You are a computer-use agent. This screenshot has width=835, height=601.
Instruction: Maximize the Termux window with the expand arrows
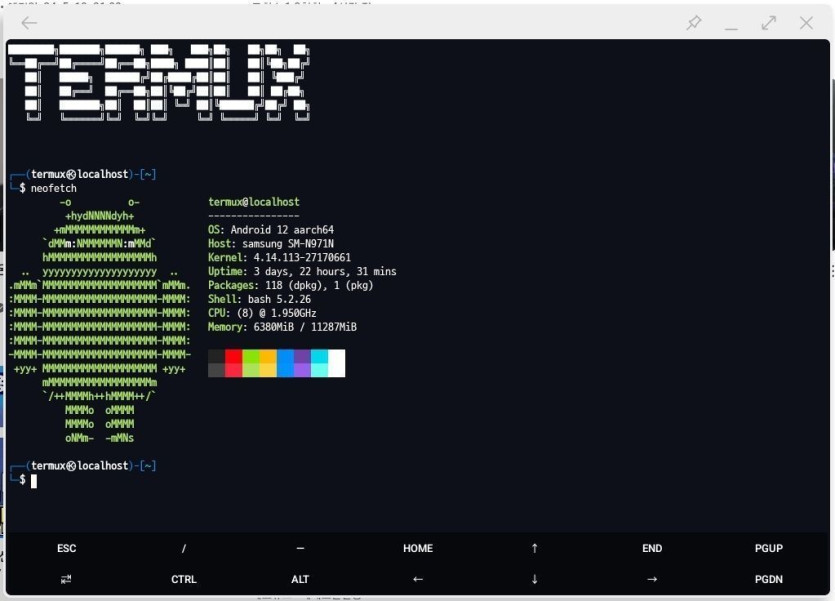coord(768,23)
